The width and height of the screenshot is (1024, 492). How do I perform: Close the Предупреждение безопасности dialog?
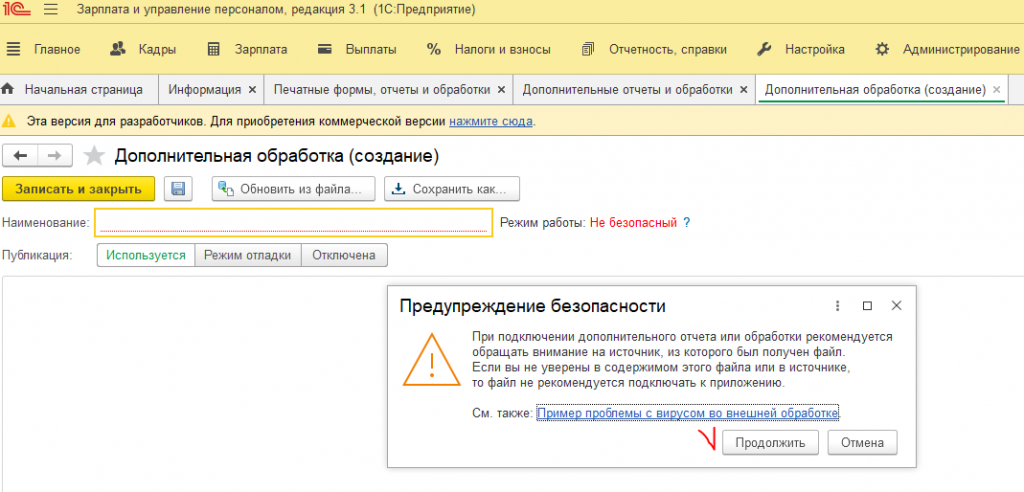click(897, 305)
